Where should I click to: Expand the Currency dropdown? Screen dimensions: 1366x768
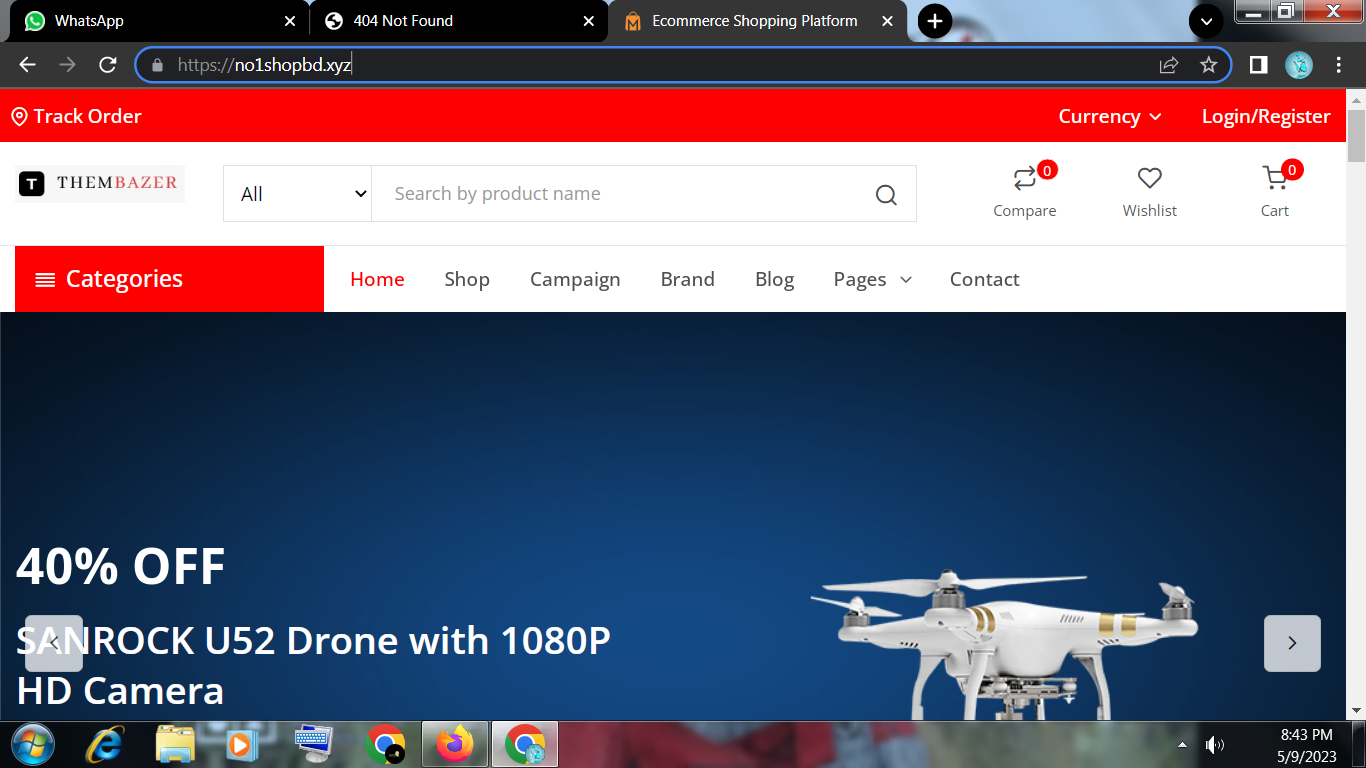click(x=1109, y=117)
